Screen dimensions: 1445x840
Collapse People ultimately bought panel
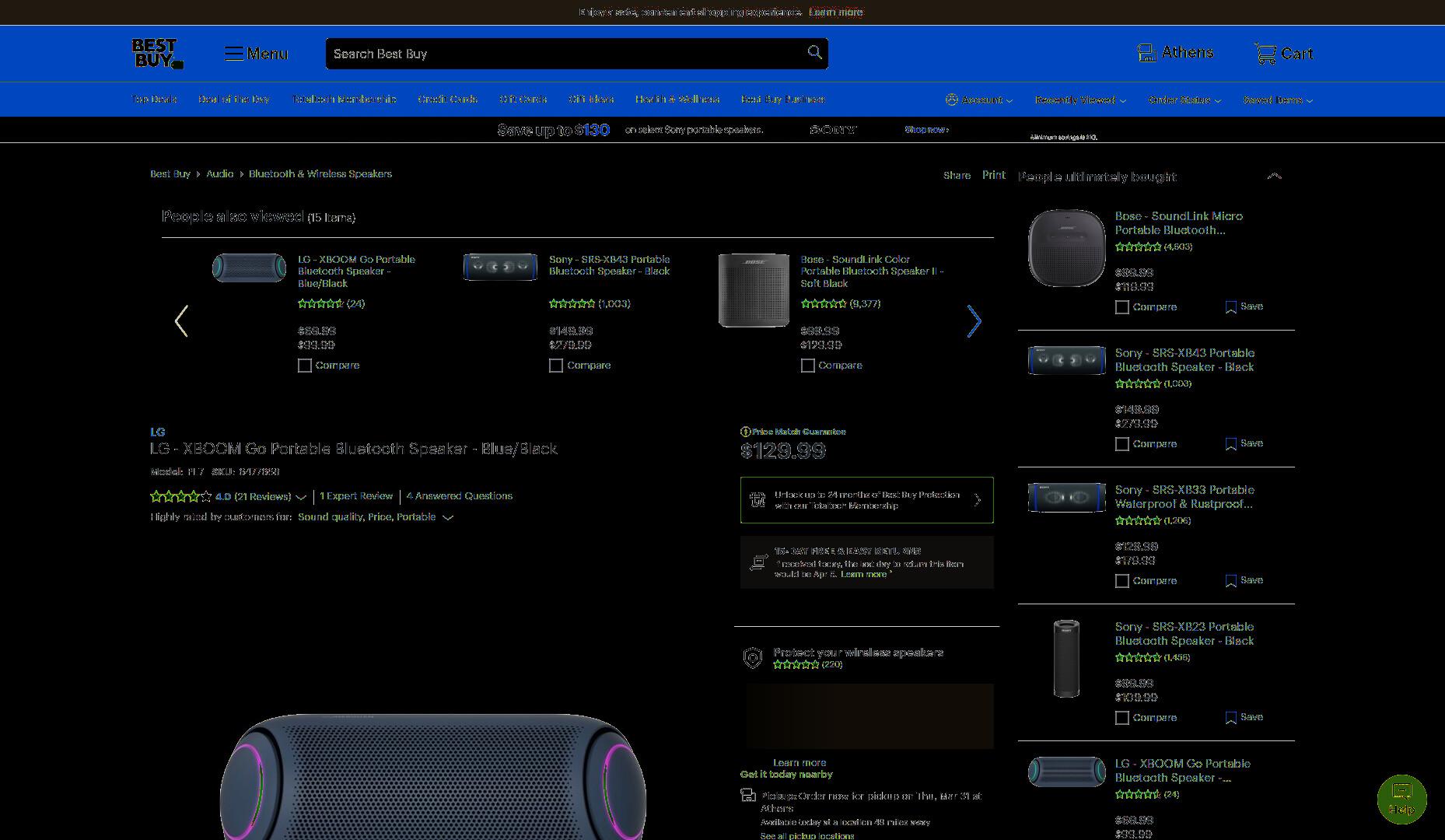tap(1274, 177)
